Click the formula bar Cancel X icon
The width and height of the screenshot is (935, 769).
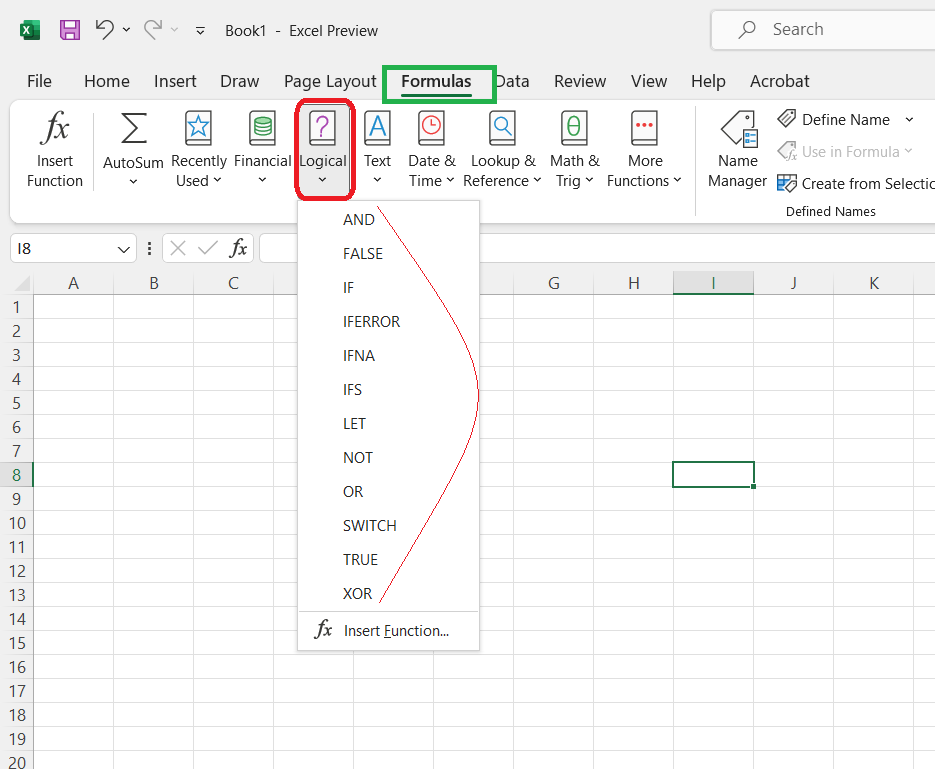[178, 248]
